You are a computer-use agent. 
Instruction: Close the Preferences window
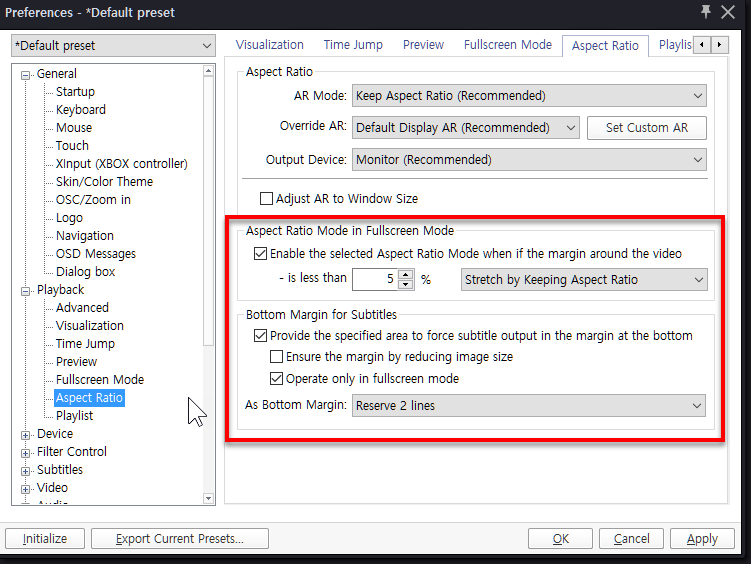[x=728, y=11]
